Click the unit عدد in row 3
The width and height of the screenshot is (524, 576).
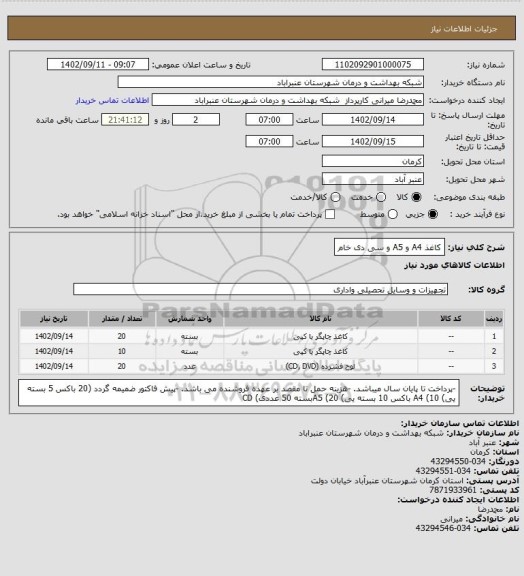(190, 366)
